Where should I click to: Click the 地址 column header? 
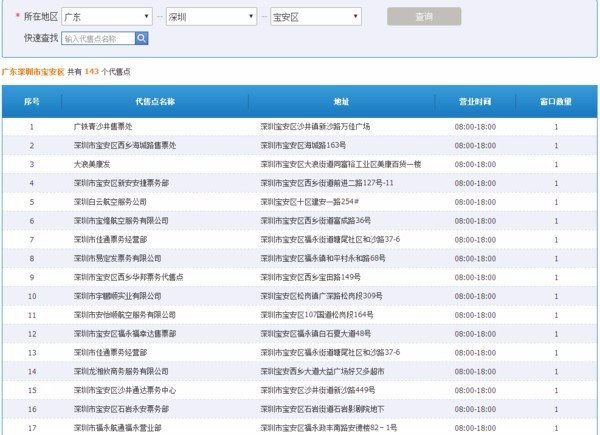341,101
